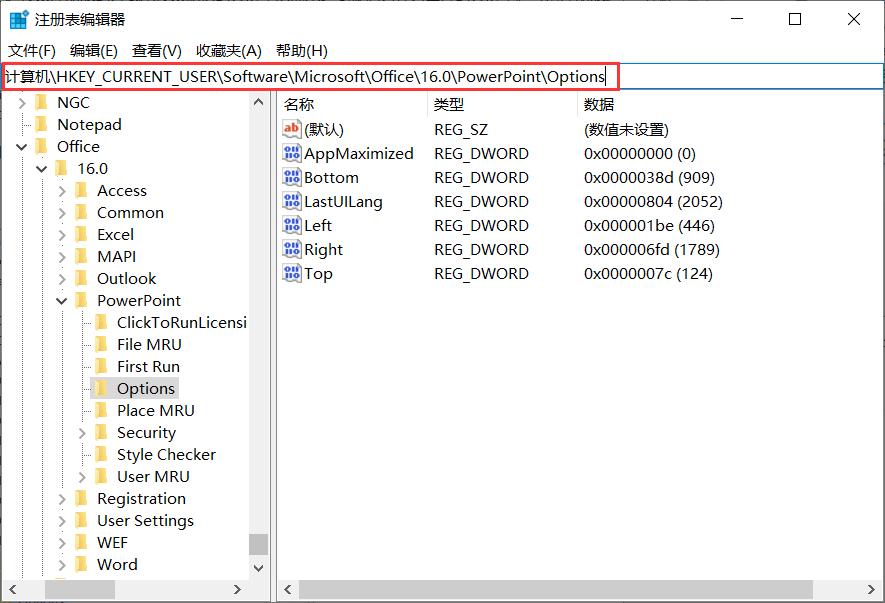Viewport: 885px width, 603px height.
Task: Expand the Security subkey
Action: click(82, 432)
